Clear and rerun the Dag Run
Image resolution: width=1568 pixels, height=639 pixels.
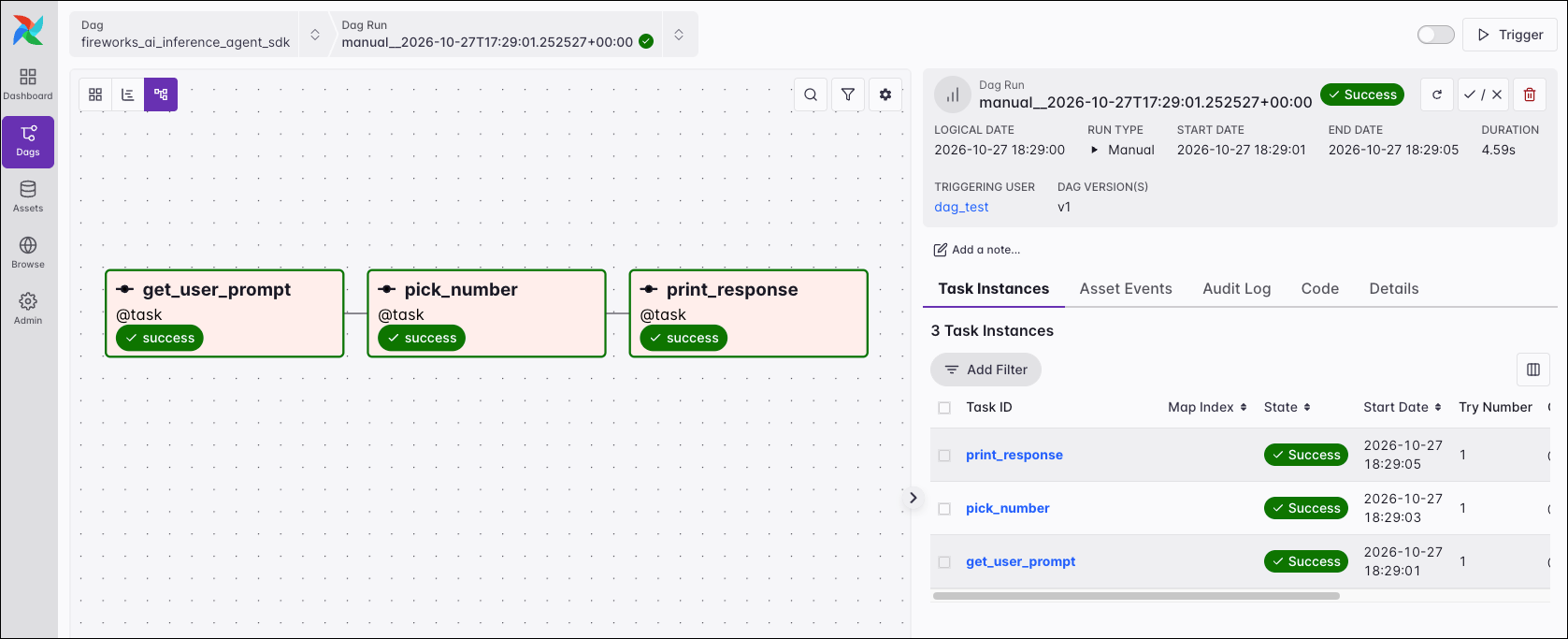[x=1437, y=94]
